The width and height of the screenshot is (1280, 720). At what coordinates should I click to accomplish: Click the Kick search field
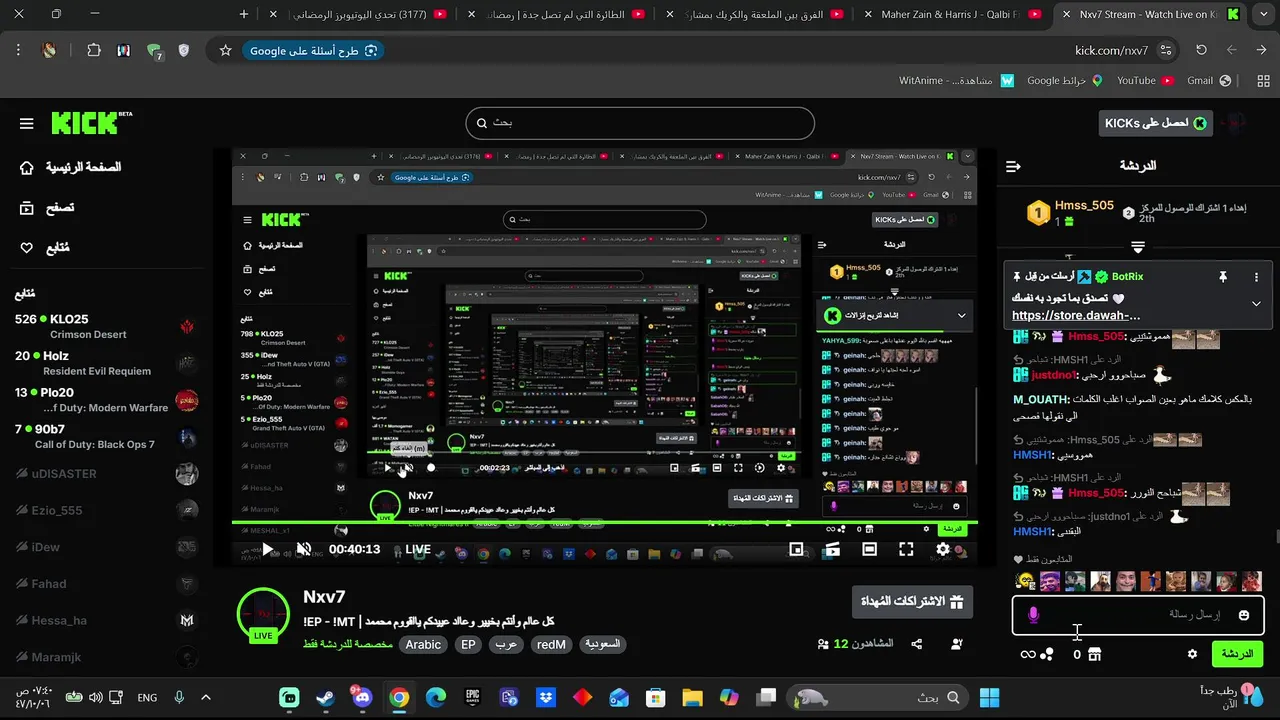[x=640, y=123]
